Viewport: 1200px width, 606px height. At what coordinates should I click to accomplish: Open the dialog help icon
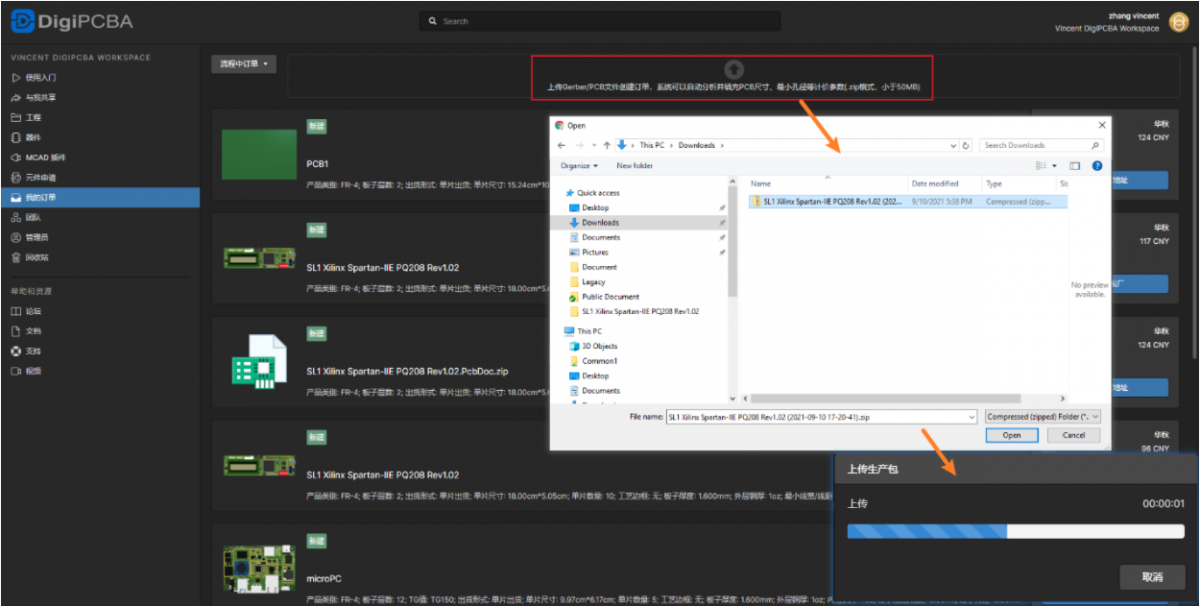coord(1097,165)
